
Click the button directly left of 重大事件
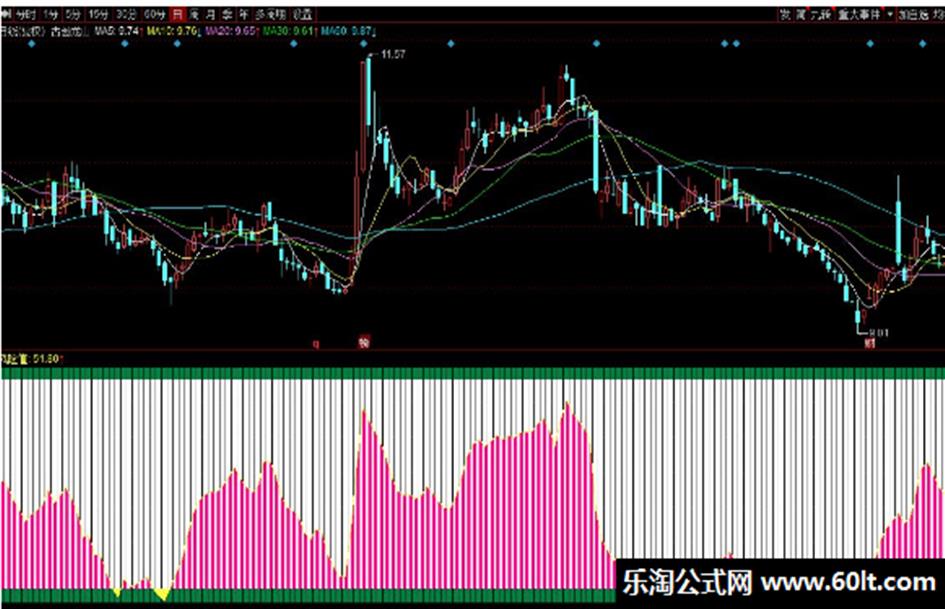820,14
